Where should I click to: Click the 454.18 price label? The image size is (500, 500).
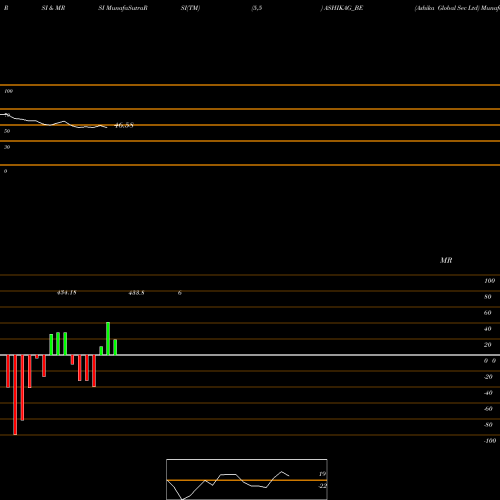(x=67, y=293)
